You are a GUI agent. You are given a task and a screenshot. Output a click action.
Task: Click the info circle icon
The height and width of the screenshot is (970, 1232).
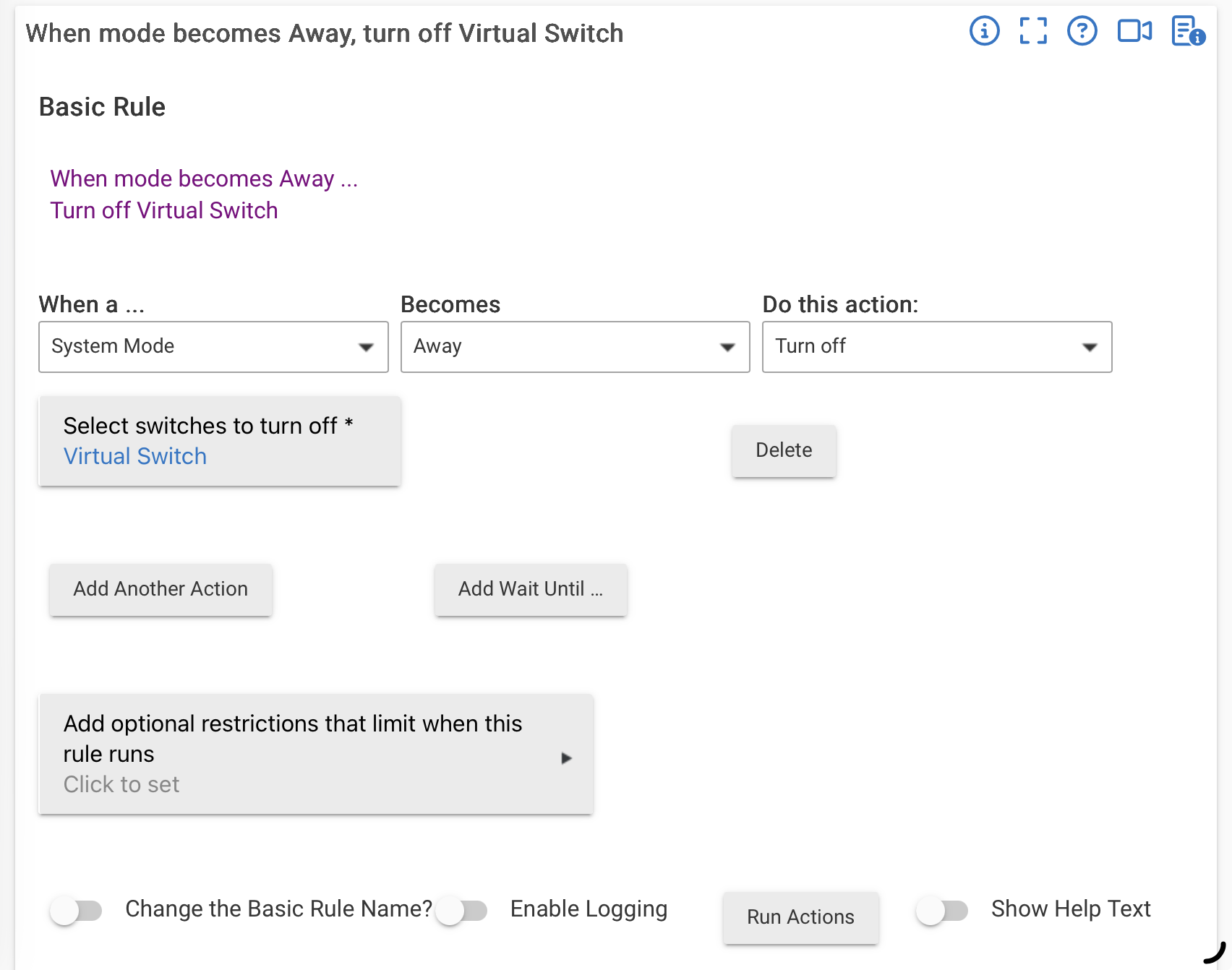(984, 31)
